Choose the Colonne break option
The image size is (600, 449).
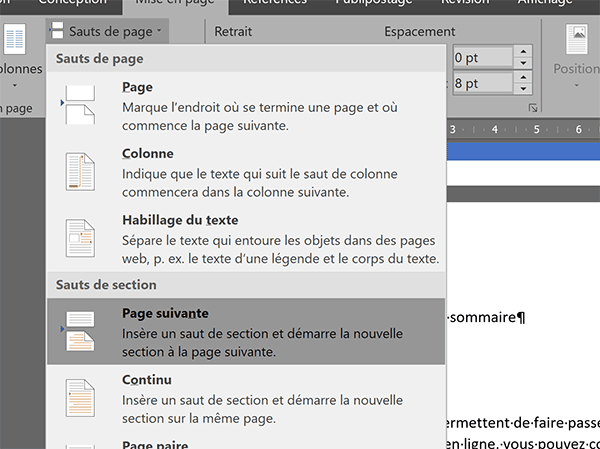(x=246, y=172)
